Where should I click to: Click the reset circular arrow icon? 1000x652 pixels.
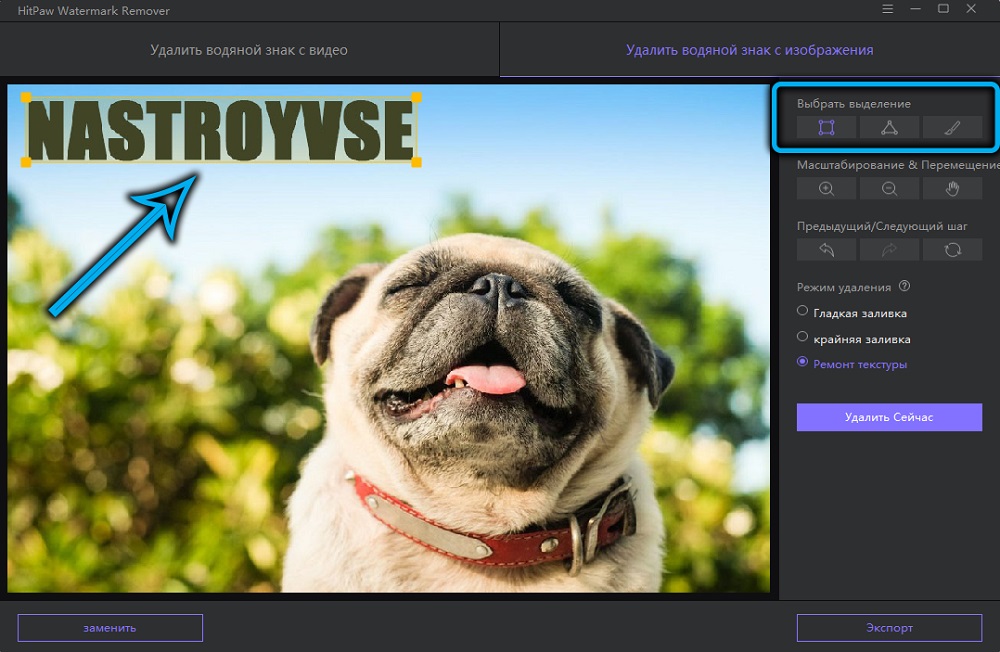[952, 249]
